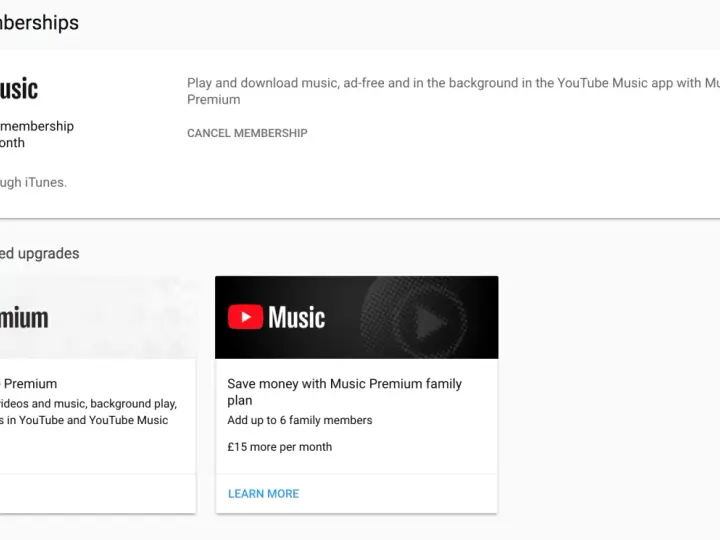Click the 'ed upgrades' section heading

(39, 253)
